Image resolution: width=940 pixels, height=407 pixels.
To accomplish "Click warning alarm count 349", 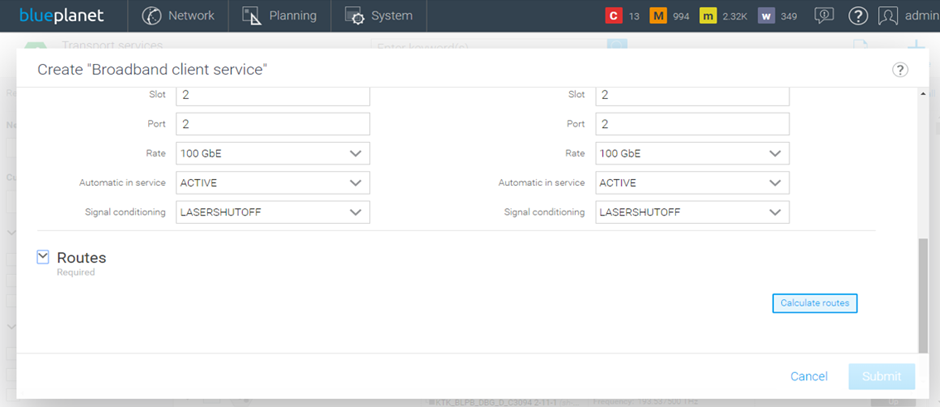I will click(789, 17).
